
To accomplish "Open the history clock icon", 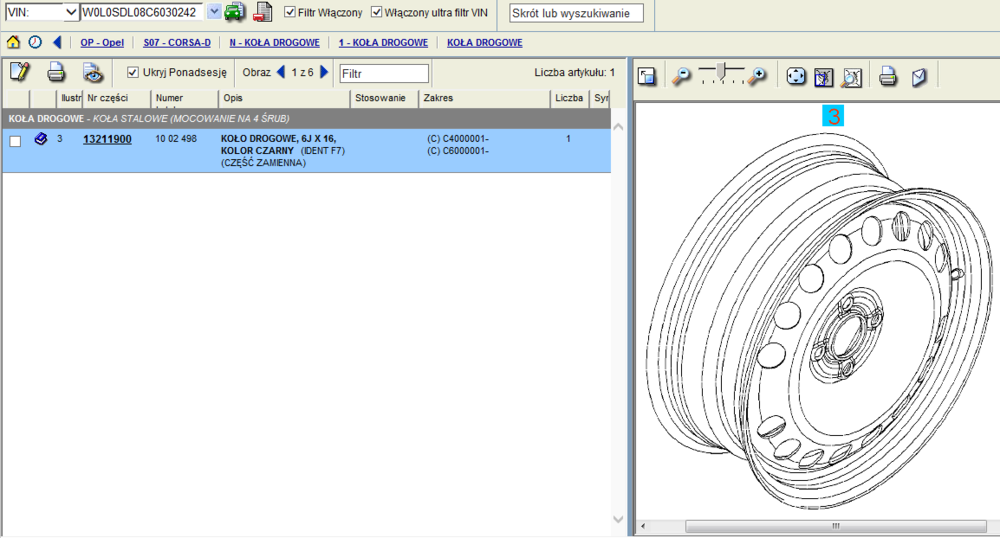I will (35, 43).
